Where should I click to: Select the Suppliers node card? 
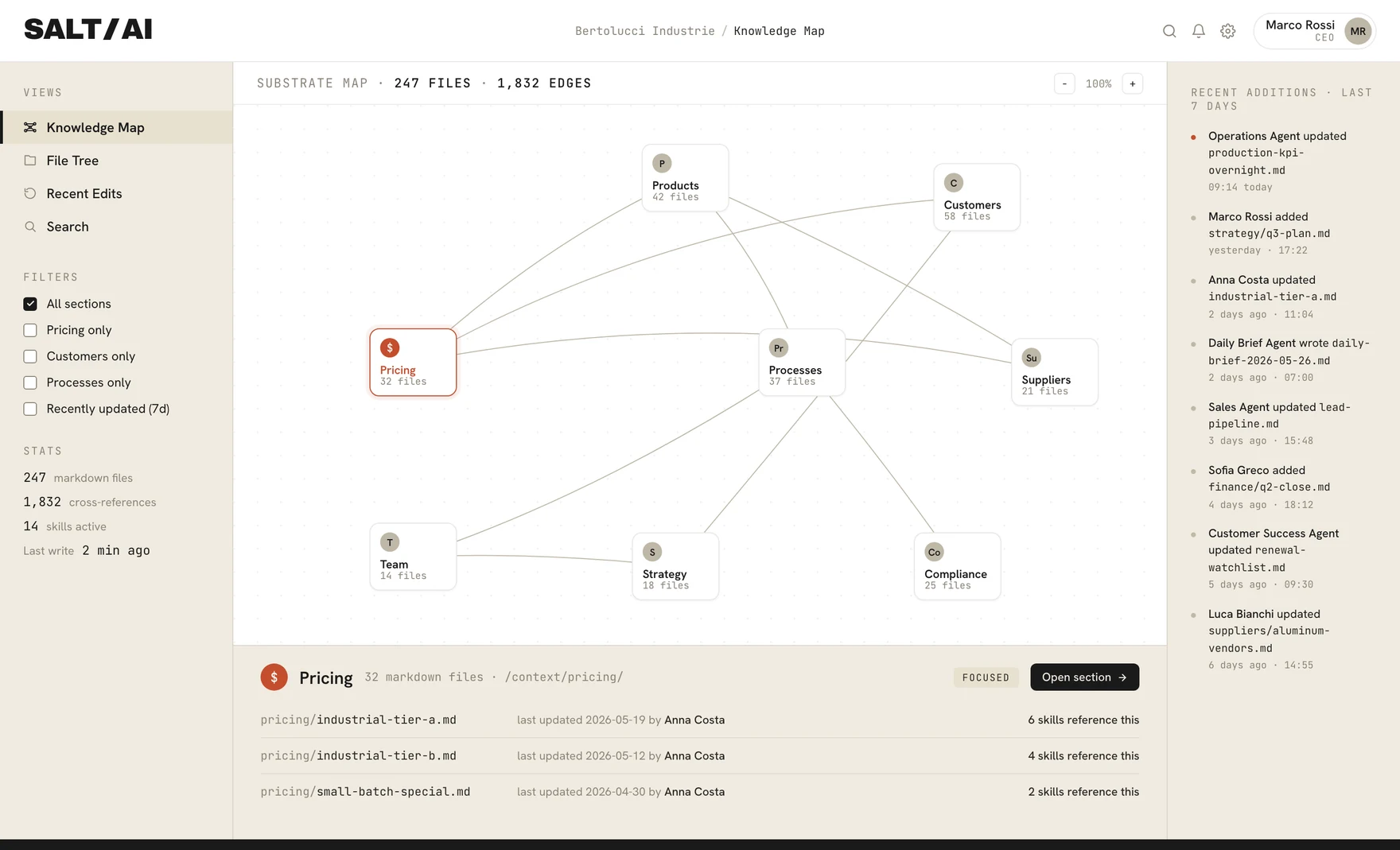click(x=1055, y=372)
